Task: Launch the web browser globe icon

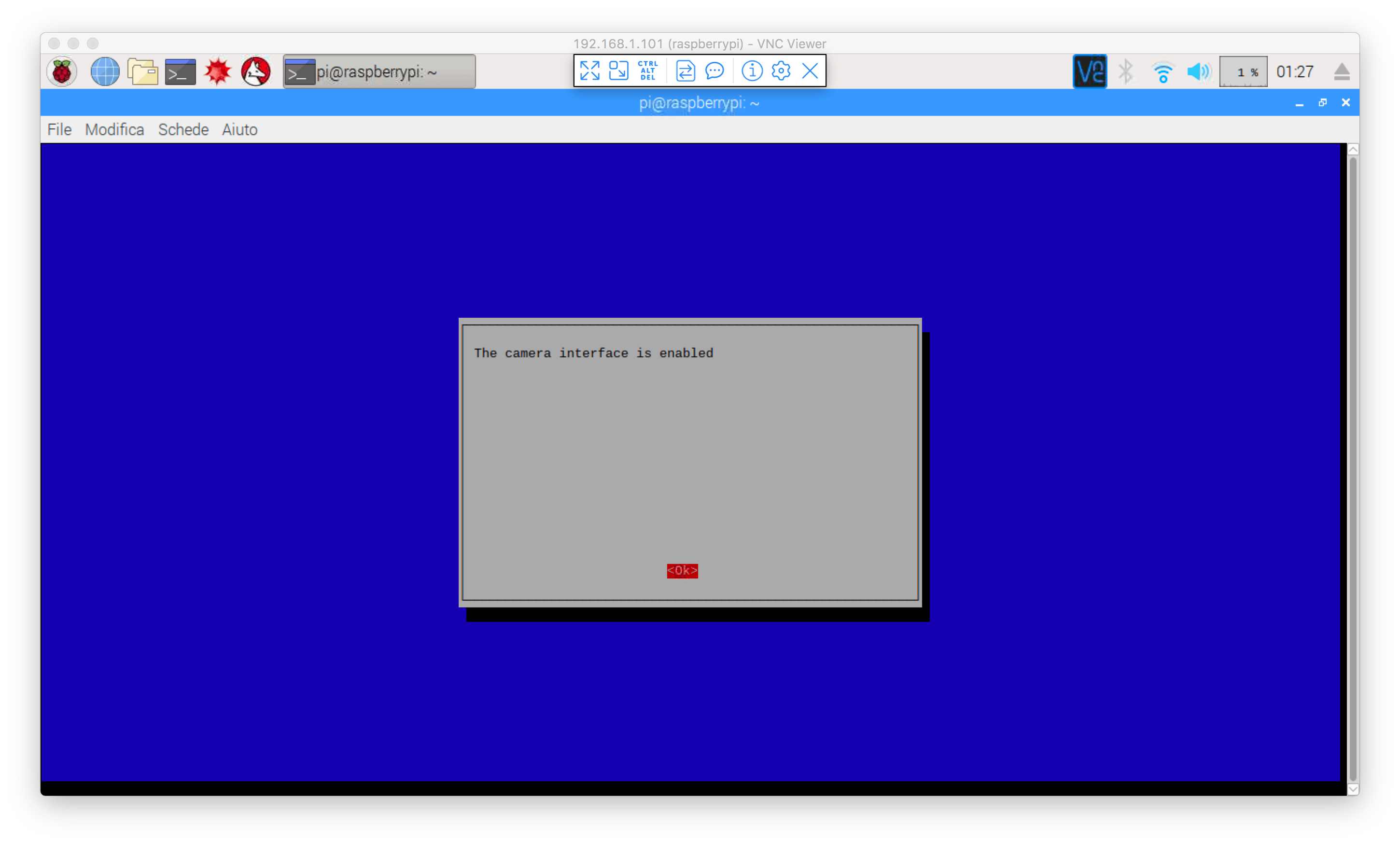Action: pos(105,71)
